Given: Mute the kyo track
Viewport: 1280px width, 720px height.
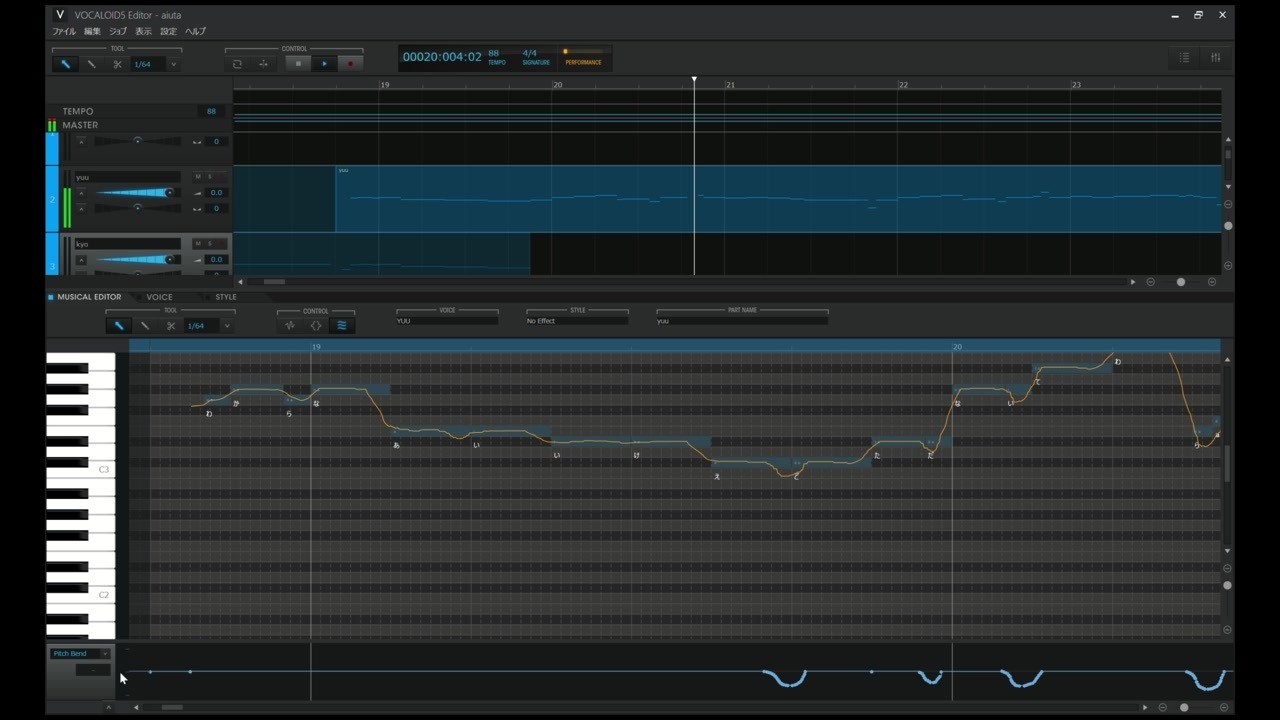Looking at the screenshot, I should (198, 244).
